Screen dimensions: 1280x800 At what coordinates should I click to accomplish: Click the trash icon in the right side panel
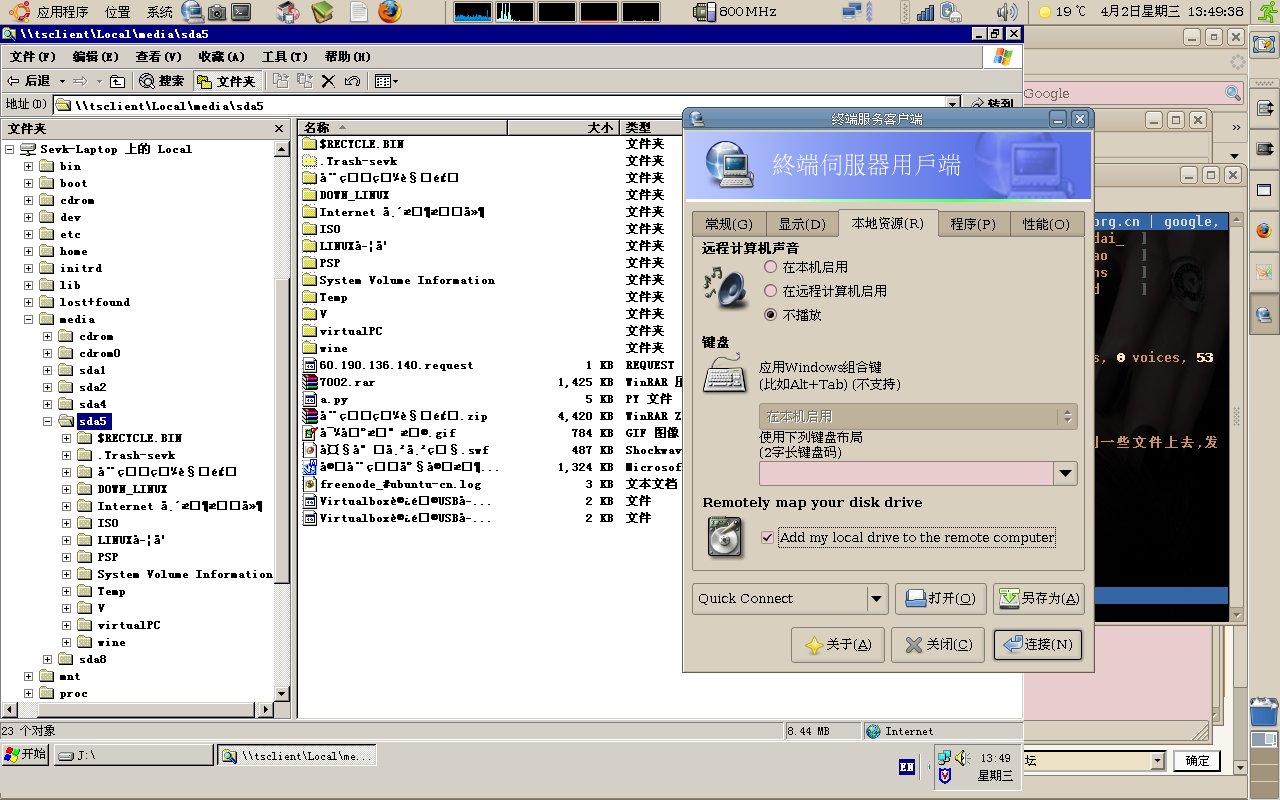click(1265, 711)
